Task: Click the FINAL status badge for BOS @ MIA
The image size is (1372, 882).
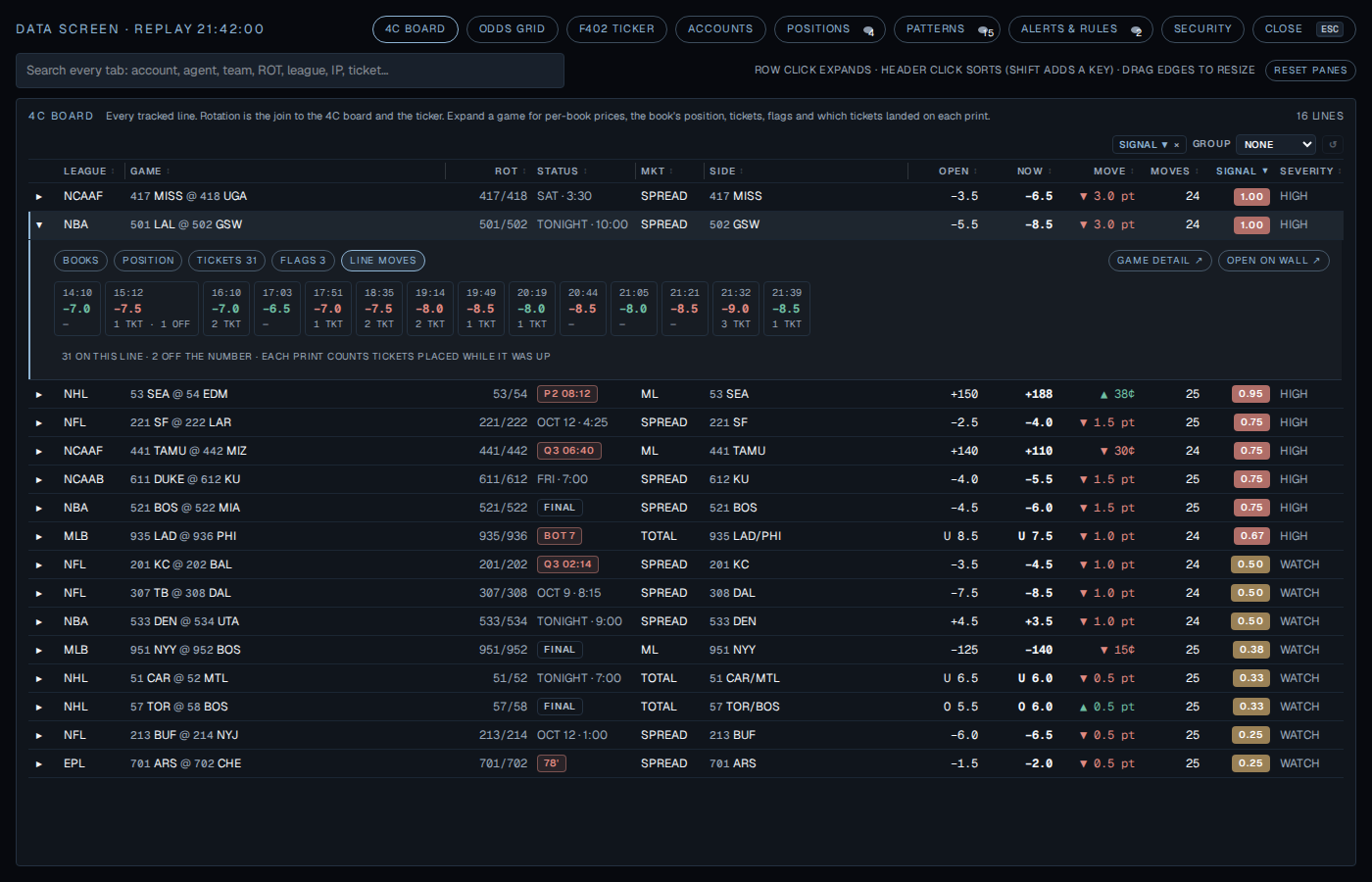Action: (560, 509)
